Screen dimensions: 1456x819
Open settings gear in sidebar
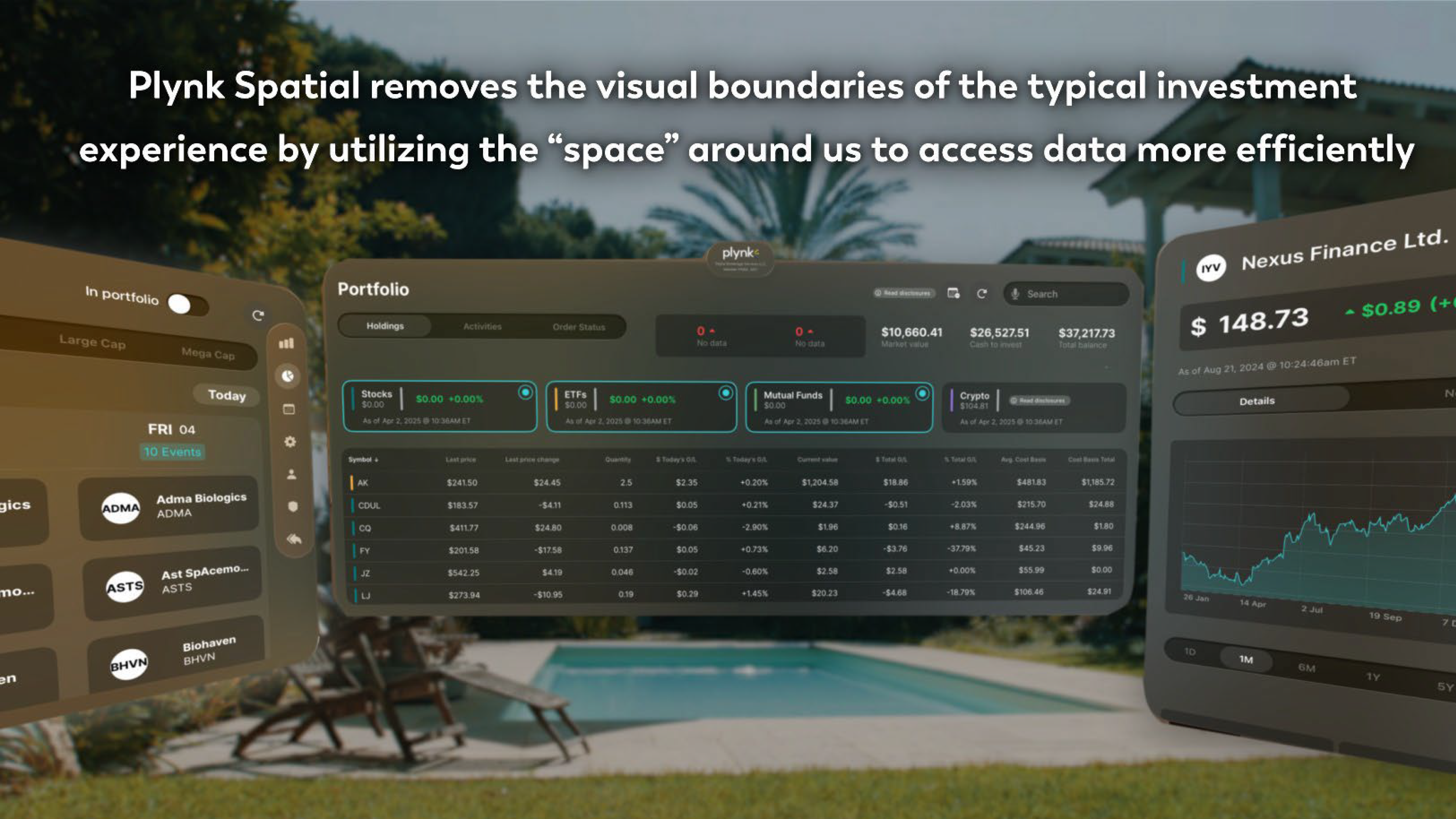click(290, 442)
